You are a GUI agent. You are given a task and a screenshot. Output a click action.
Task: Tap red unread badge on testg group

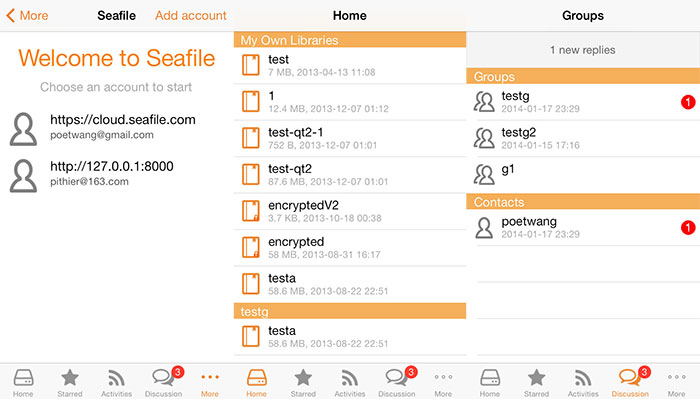688,102
